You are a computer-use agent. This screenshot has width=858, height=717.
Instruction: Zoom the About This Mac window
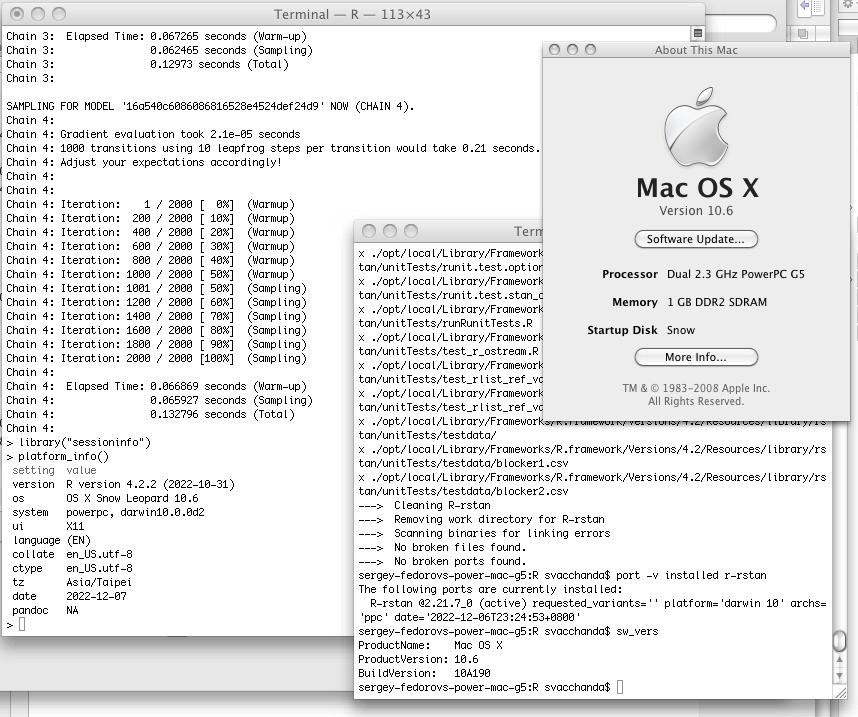(x=590, y=50)
